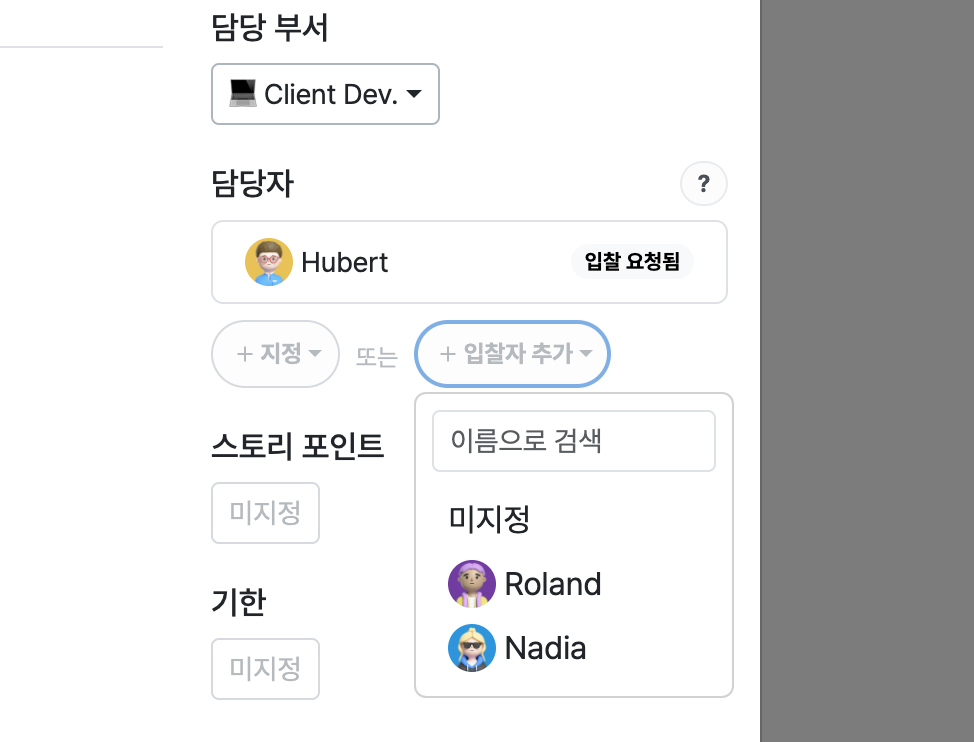Viewport: 974px width, 742px height.
Task: Click the gray overlay to dismiss
Action: click(x=866, y=370)
